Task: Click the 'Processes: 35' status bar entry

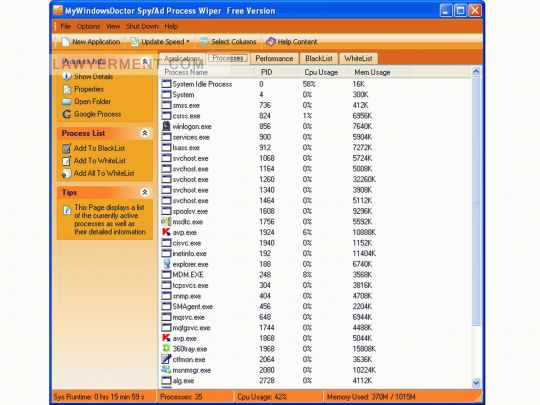Action: pos(181,397)
